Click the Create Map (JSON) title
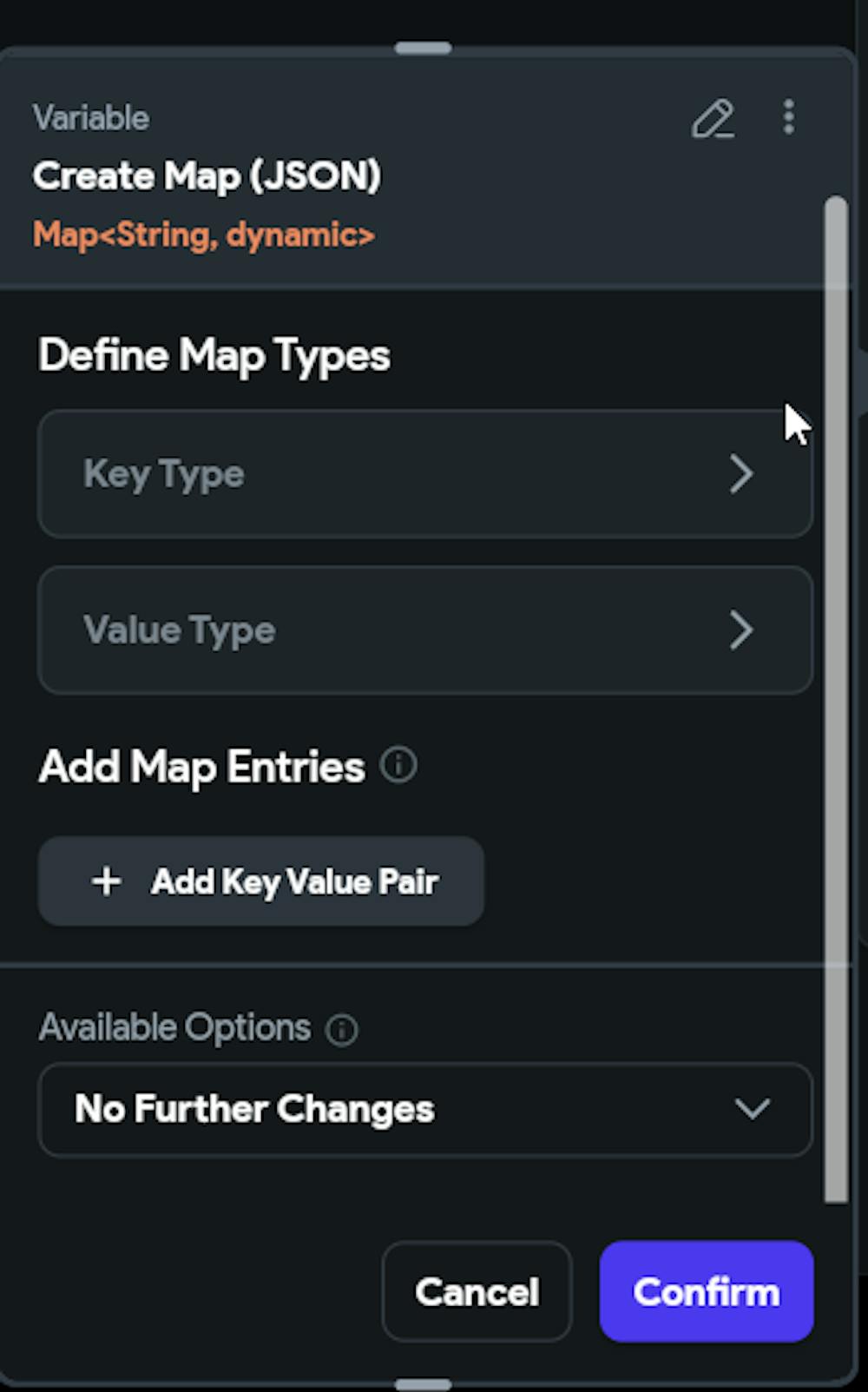 tap(207, 176)
